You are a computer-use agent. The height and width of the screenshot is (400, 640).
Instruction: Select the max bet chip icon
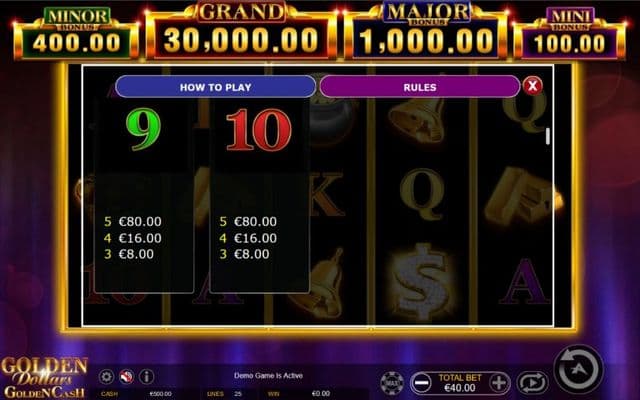(391, 383)
